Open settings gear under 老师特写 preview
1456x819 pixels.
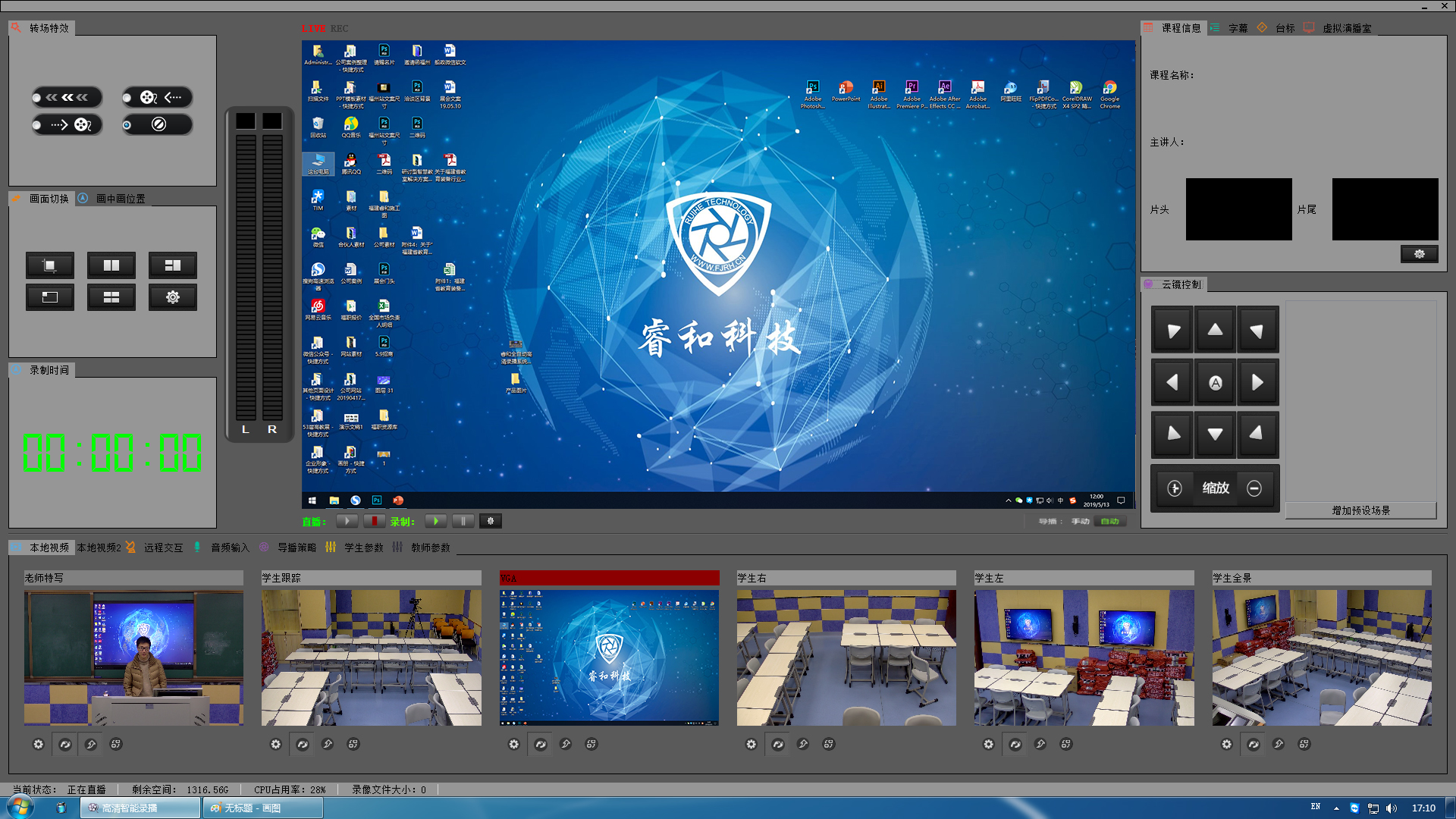tap(39, 745)
